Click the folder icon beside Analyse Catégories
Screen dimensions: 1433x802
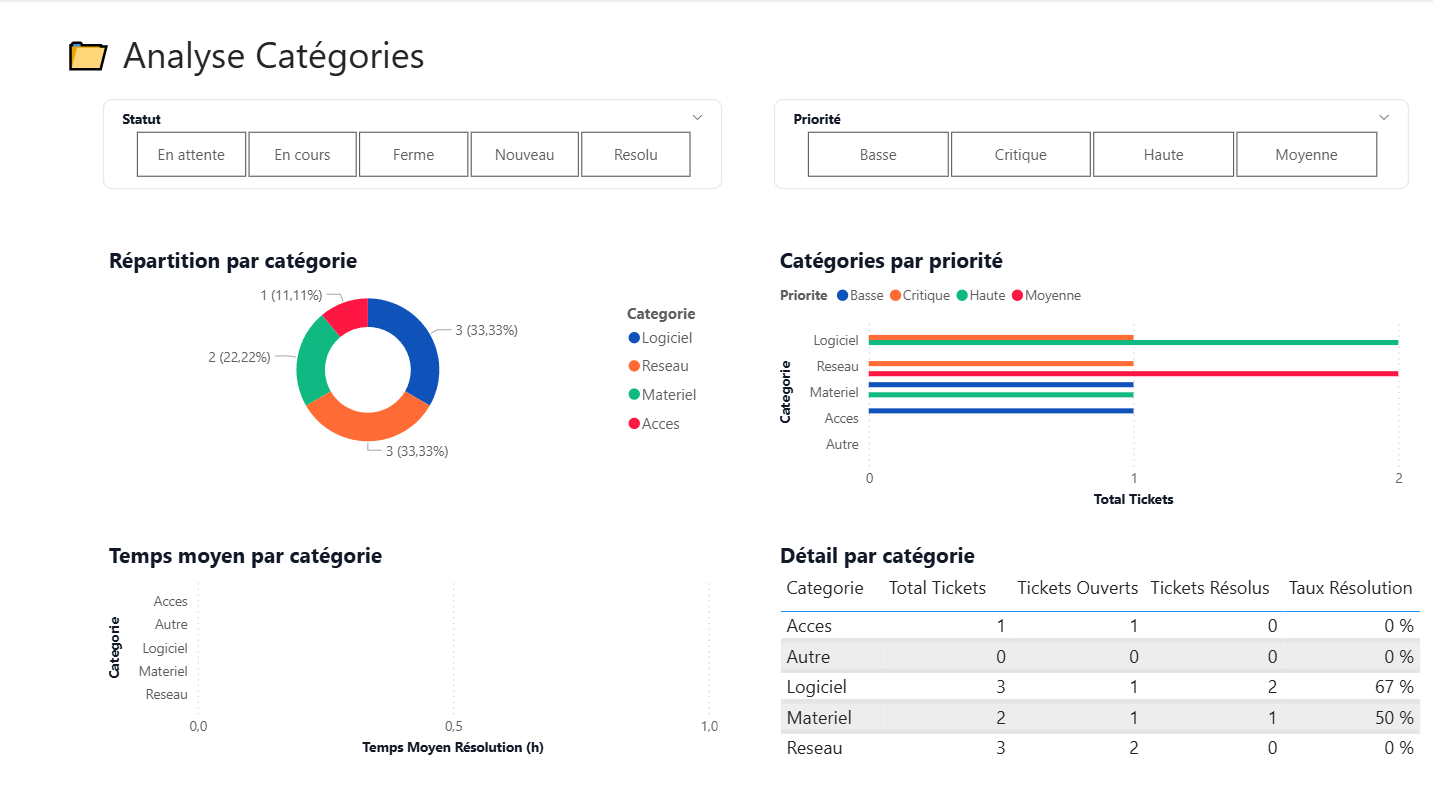point(87,57)
